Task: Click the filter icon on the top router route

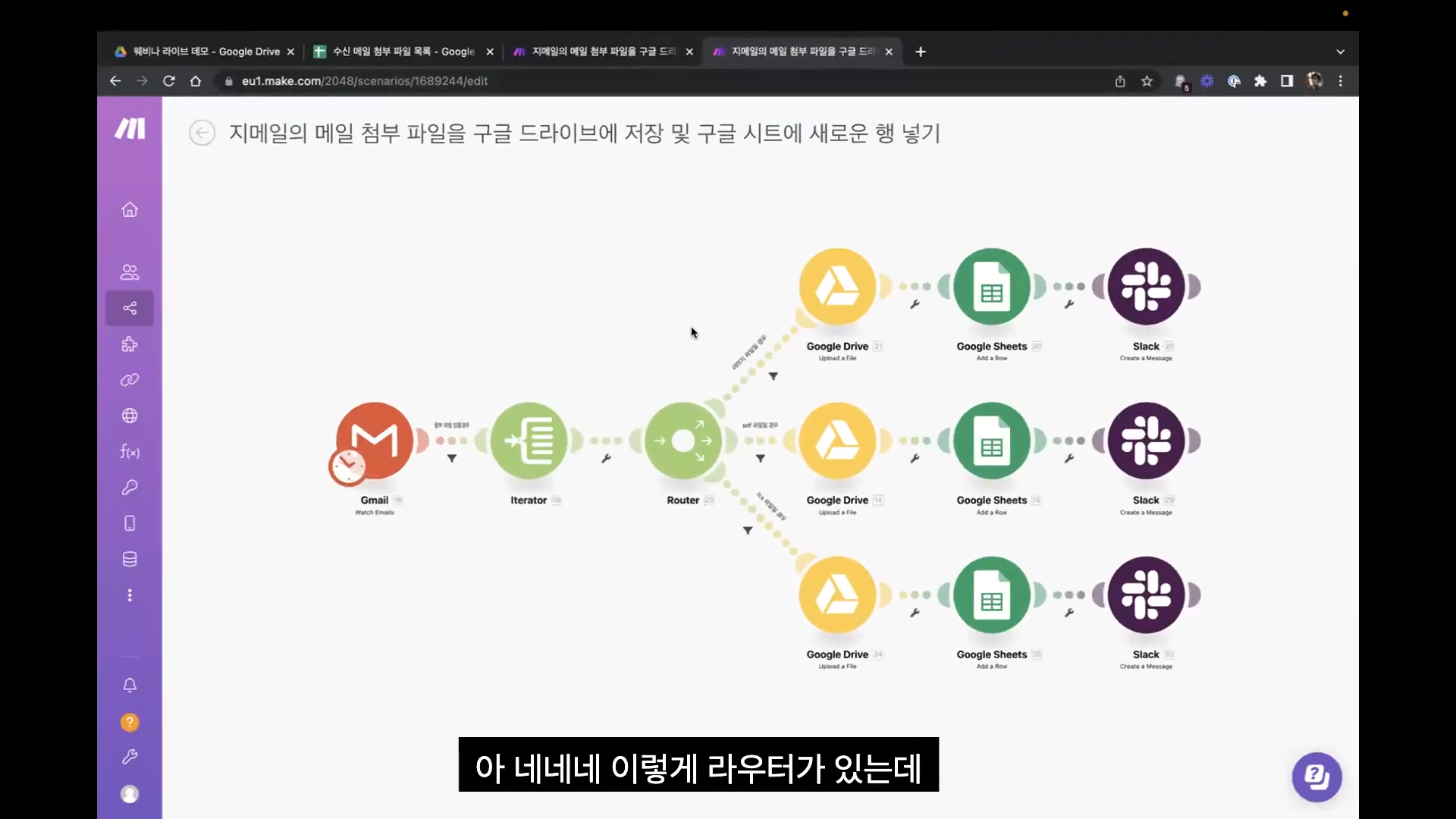Action: point(773,376)
